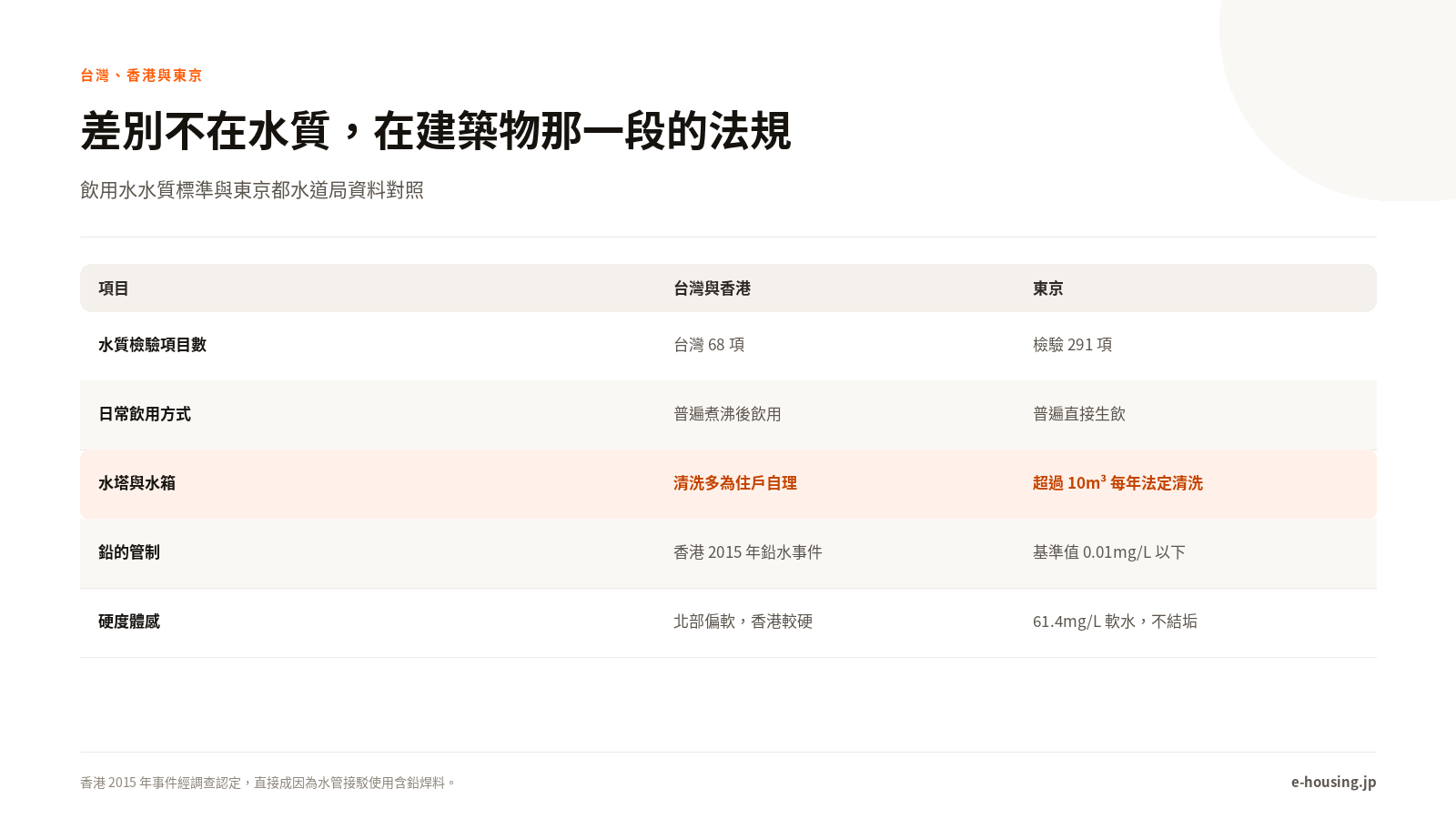Click the heading 差別不在水質,在建築物那一段的法規

point(436,131)
